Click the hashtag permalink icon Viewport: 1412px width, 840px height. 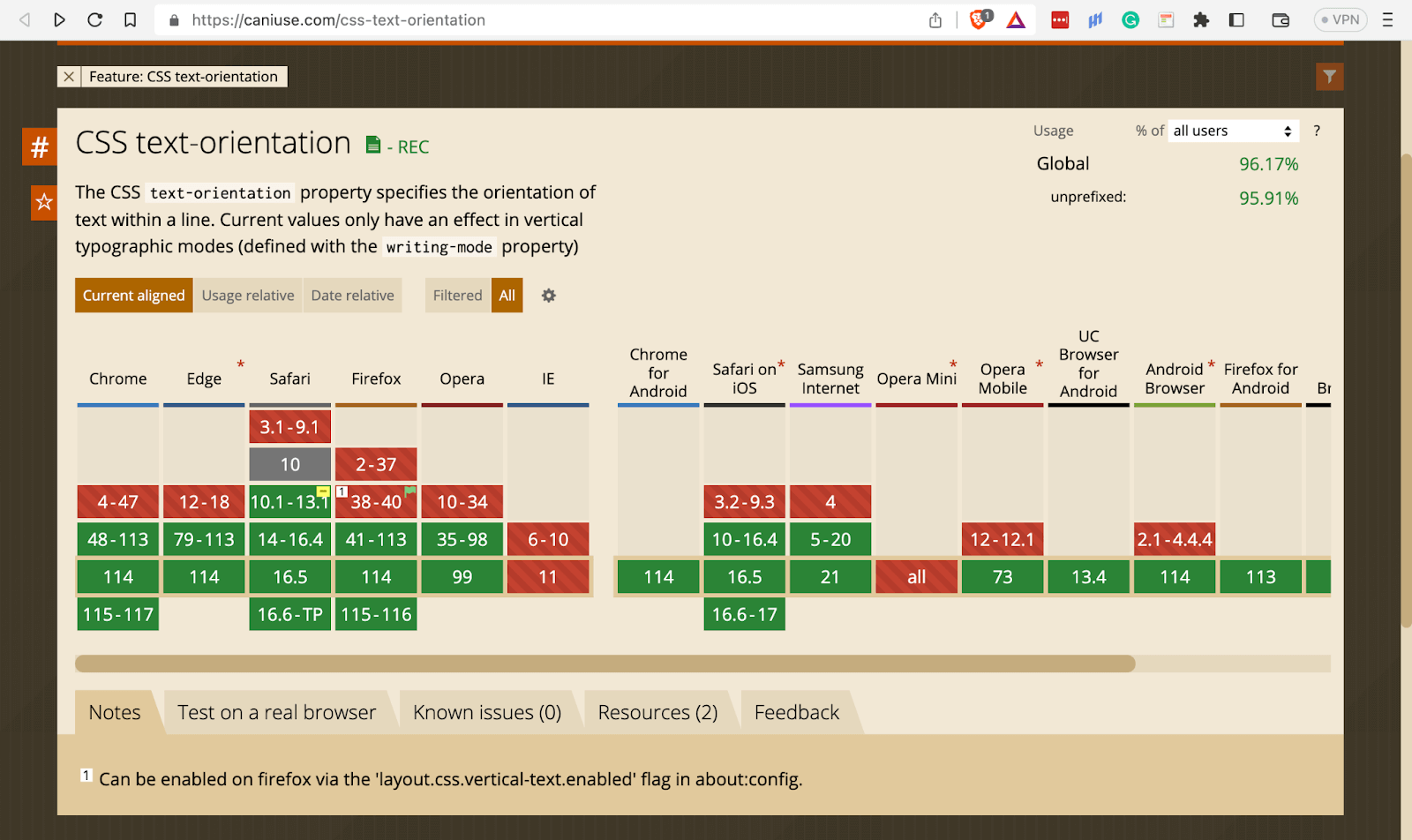point(39,146)
